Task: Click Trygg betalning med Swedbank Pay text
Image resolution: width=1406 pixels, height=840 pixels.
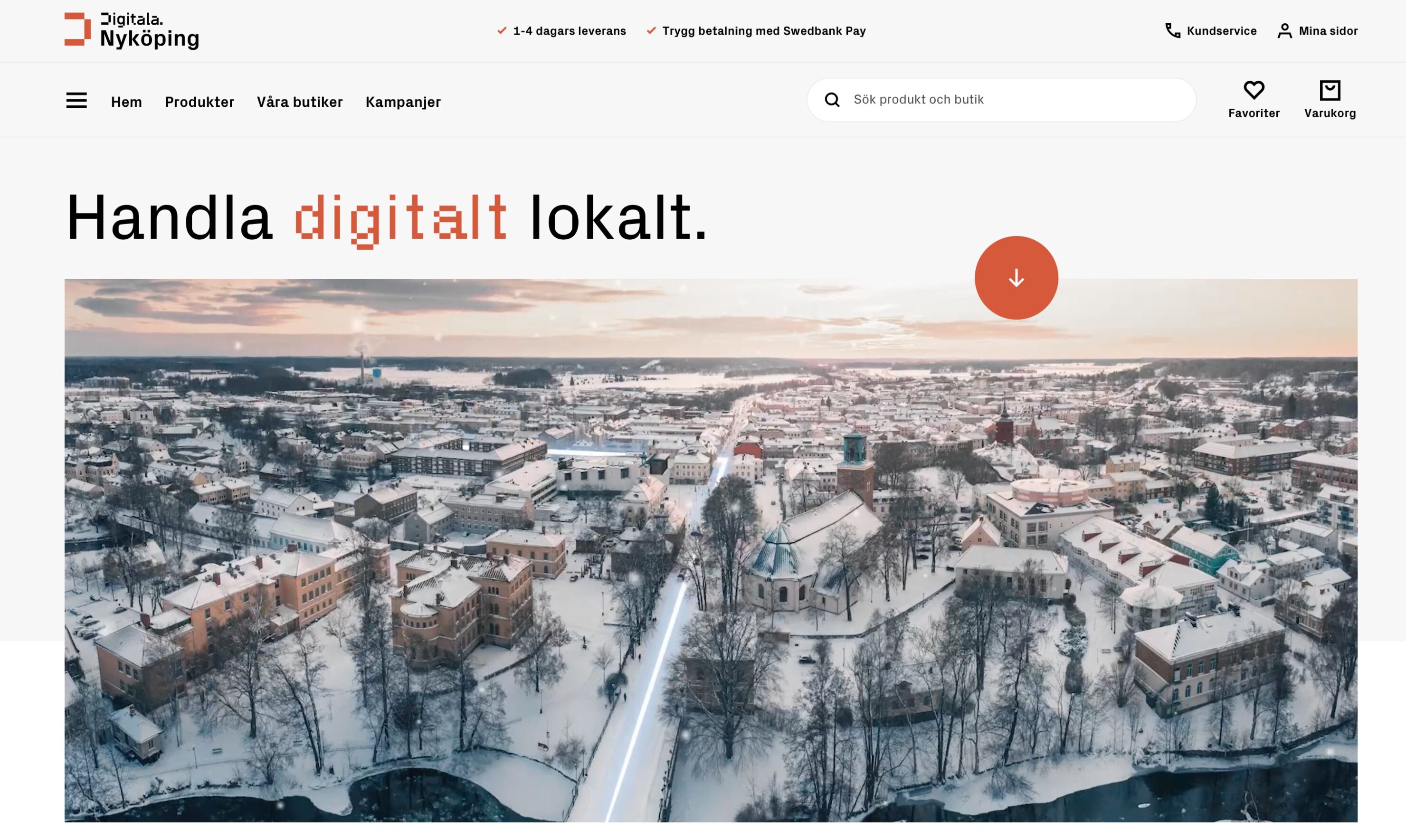Action: (x=763, y=31)
